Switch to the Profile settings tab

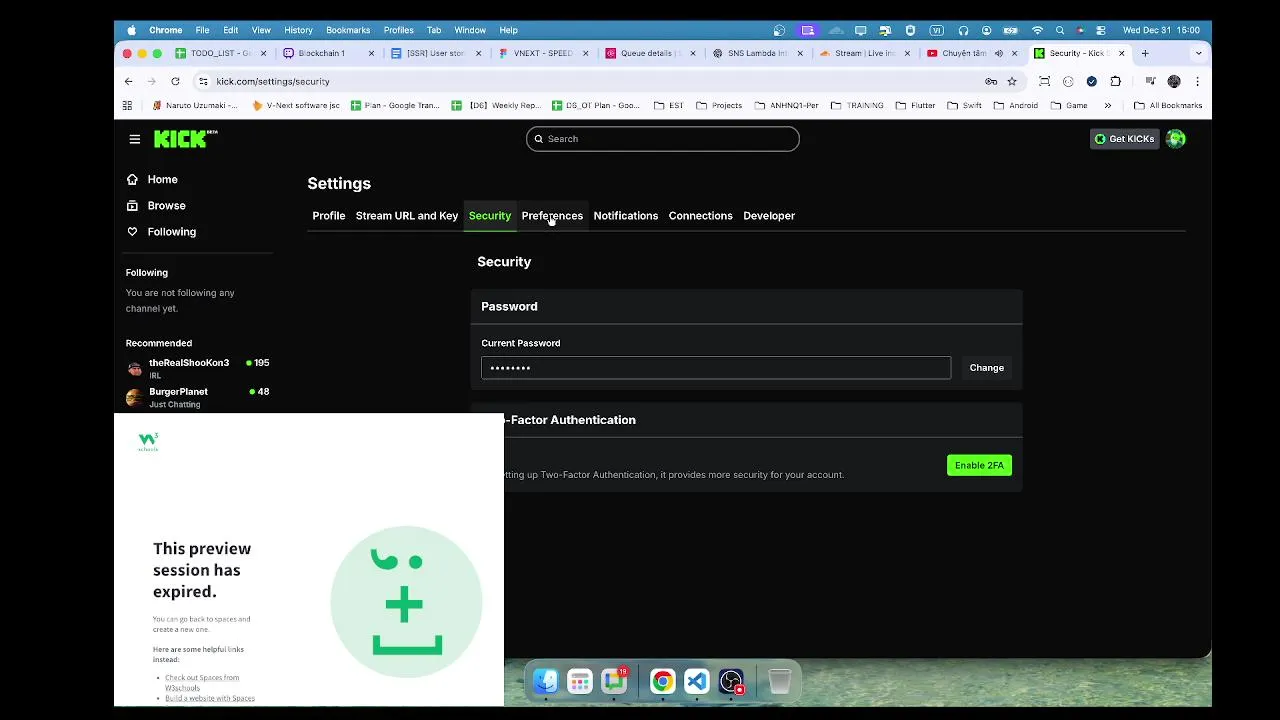point(329,215)
